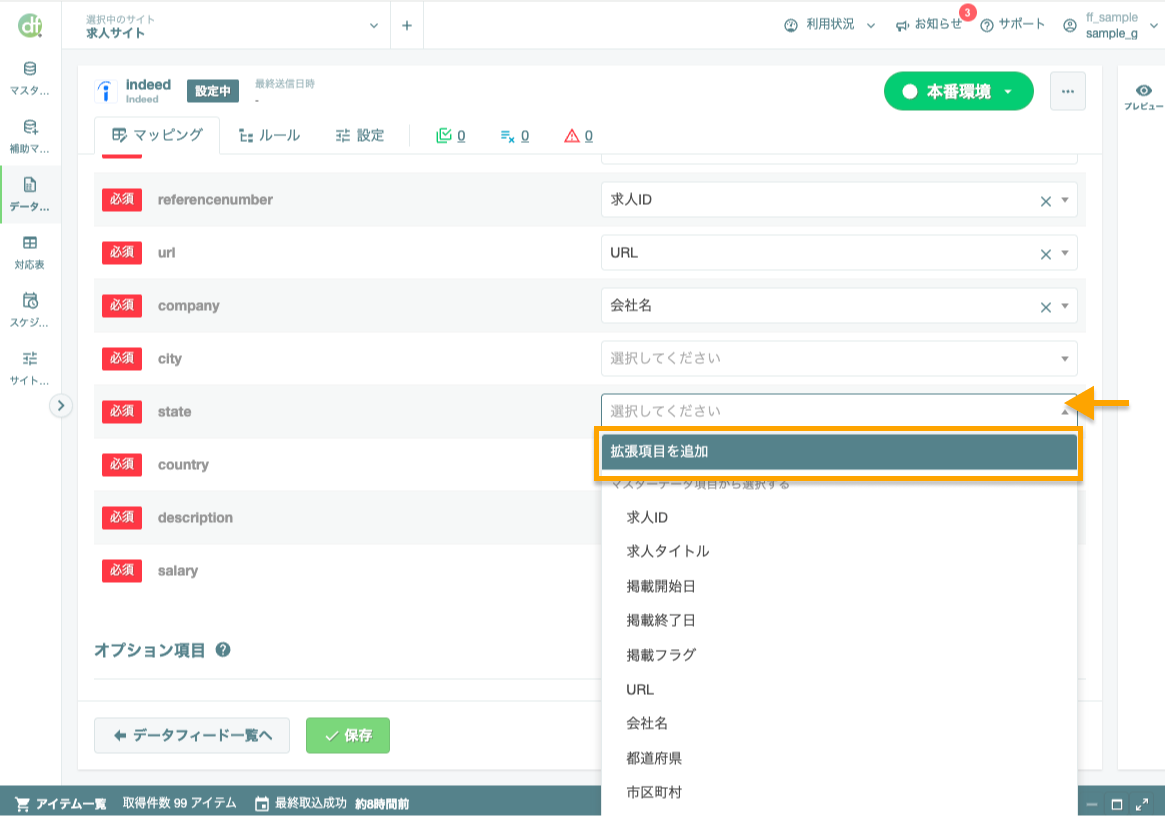Switch to the 設定 tab
The width and height of the screenshot is (1165, 816).
pos(360,135)
